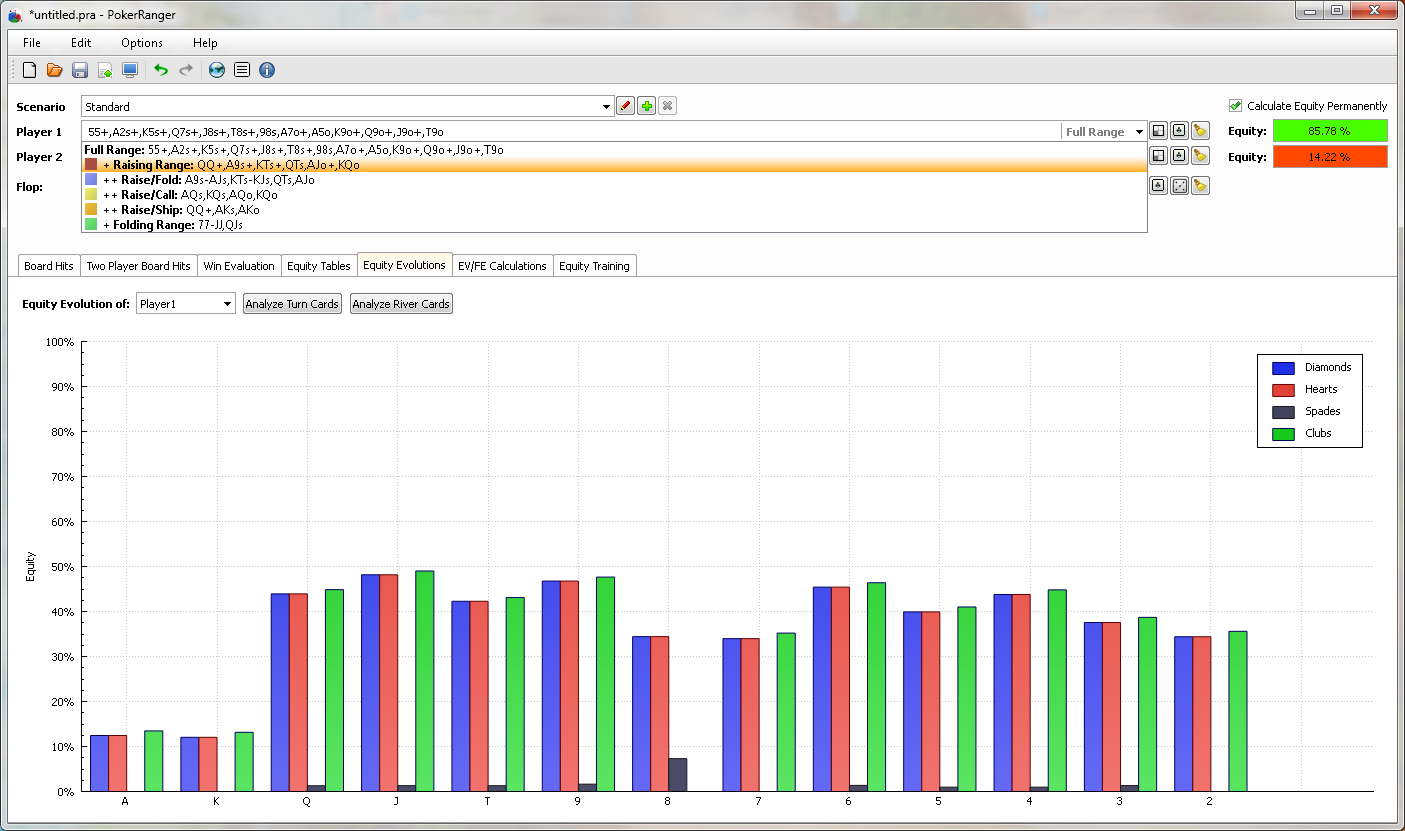The image size is (1405, 831).
Task: Create a new file with the blank page icon
Action: coord(30,70)
